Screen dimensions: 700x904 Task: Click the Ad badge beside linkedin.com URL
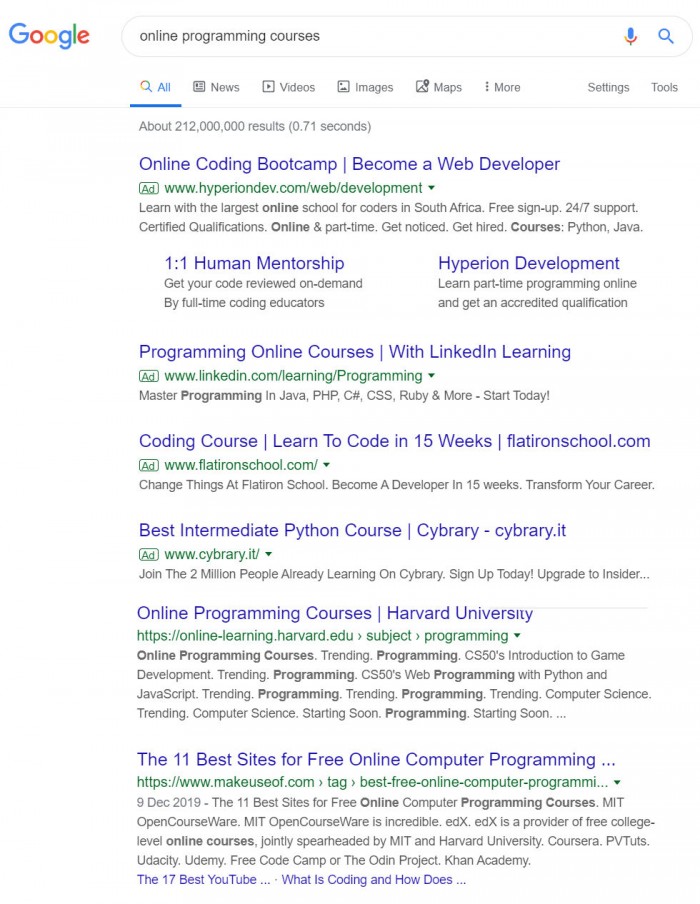[149, 376]
